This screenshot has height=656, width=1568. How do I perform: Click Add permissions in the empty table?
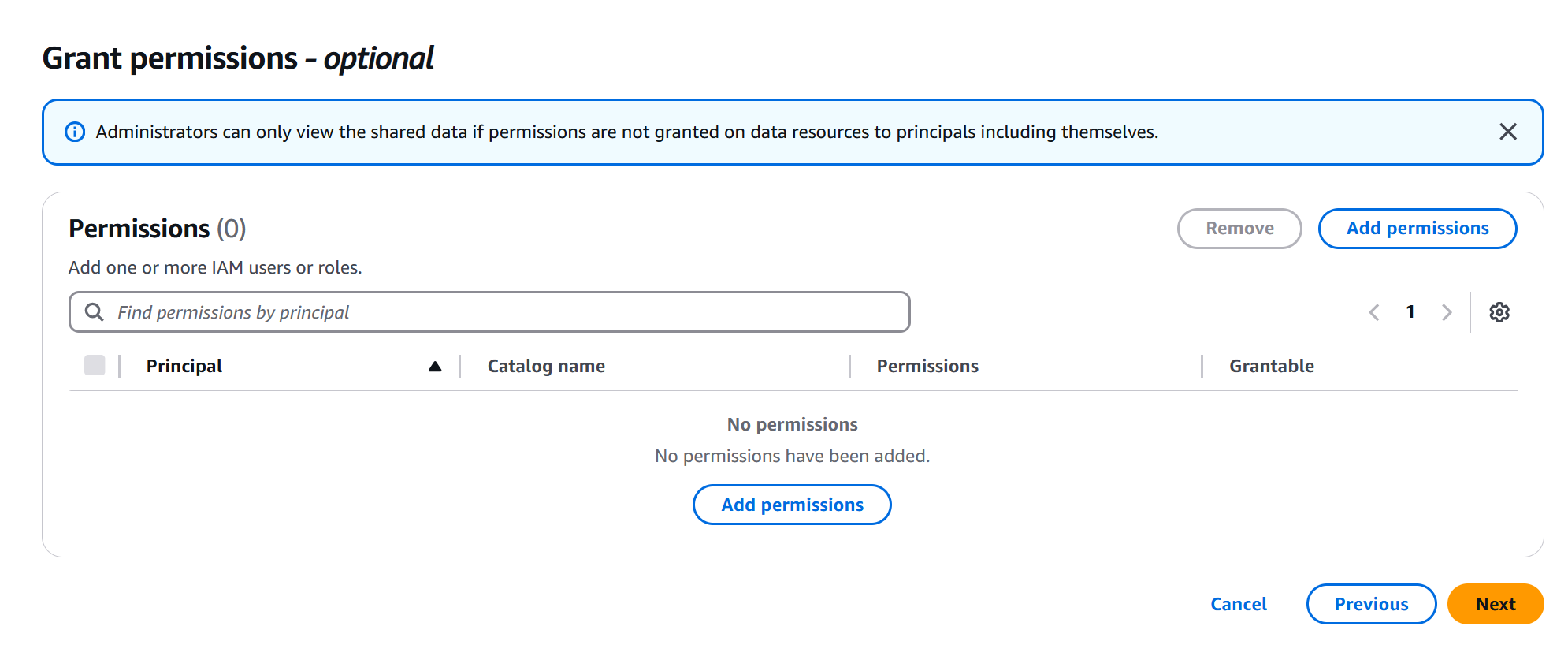pyautogui.click(x=792, y=505)
